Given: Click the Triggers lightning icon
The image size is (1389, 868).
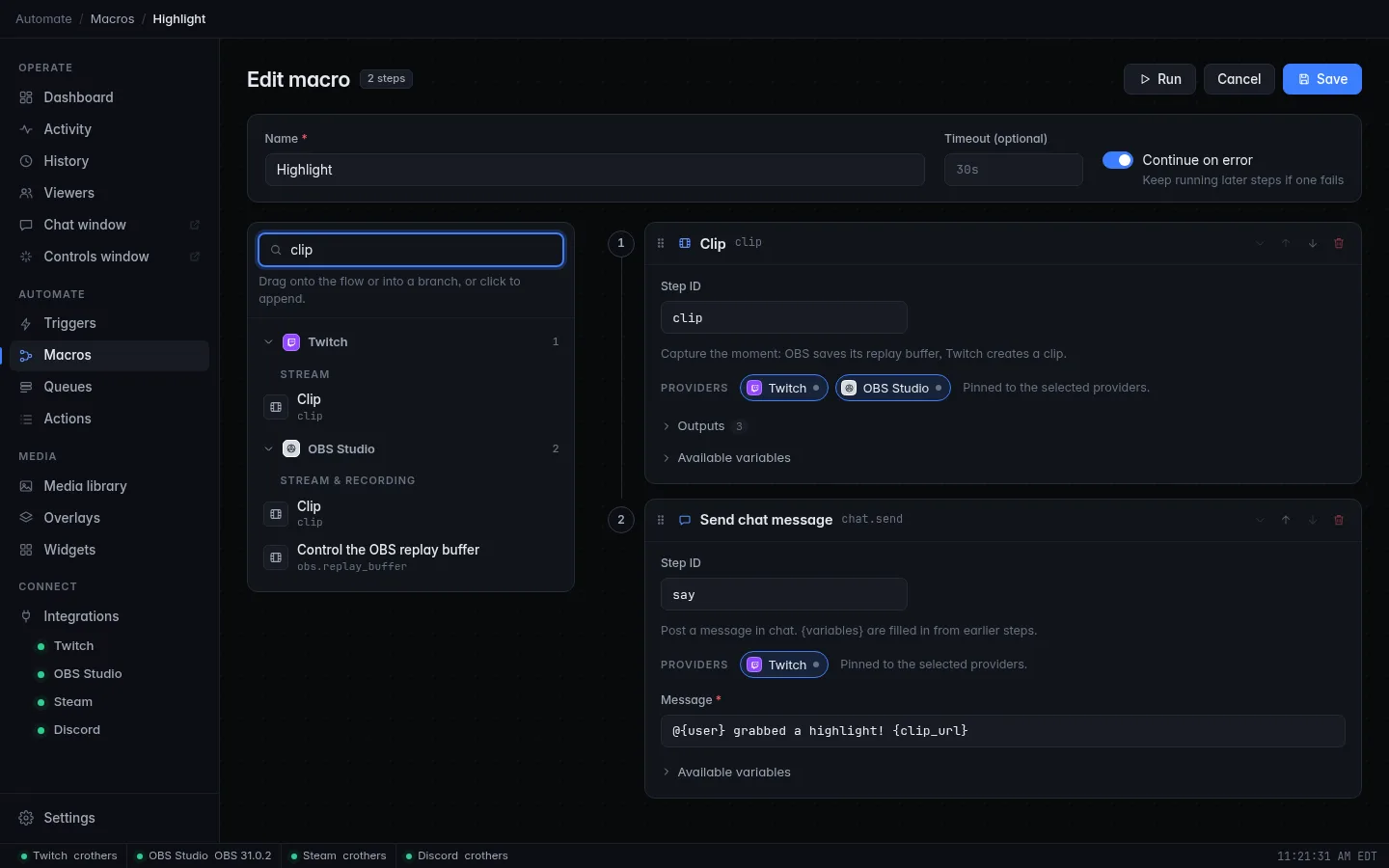Looking at the screenshot, I should [26, 323].
